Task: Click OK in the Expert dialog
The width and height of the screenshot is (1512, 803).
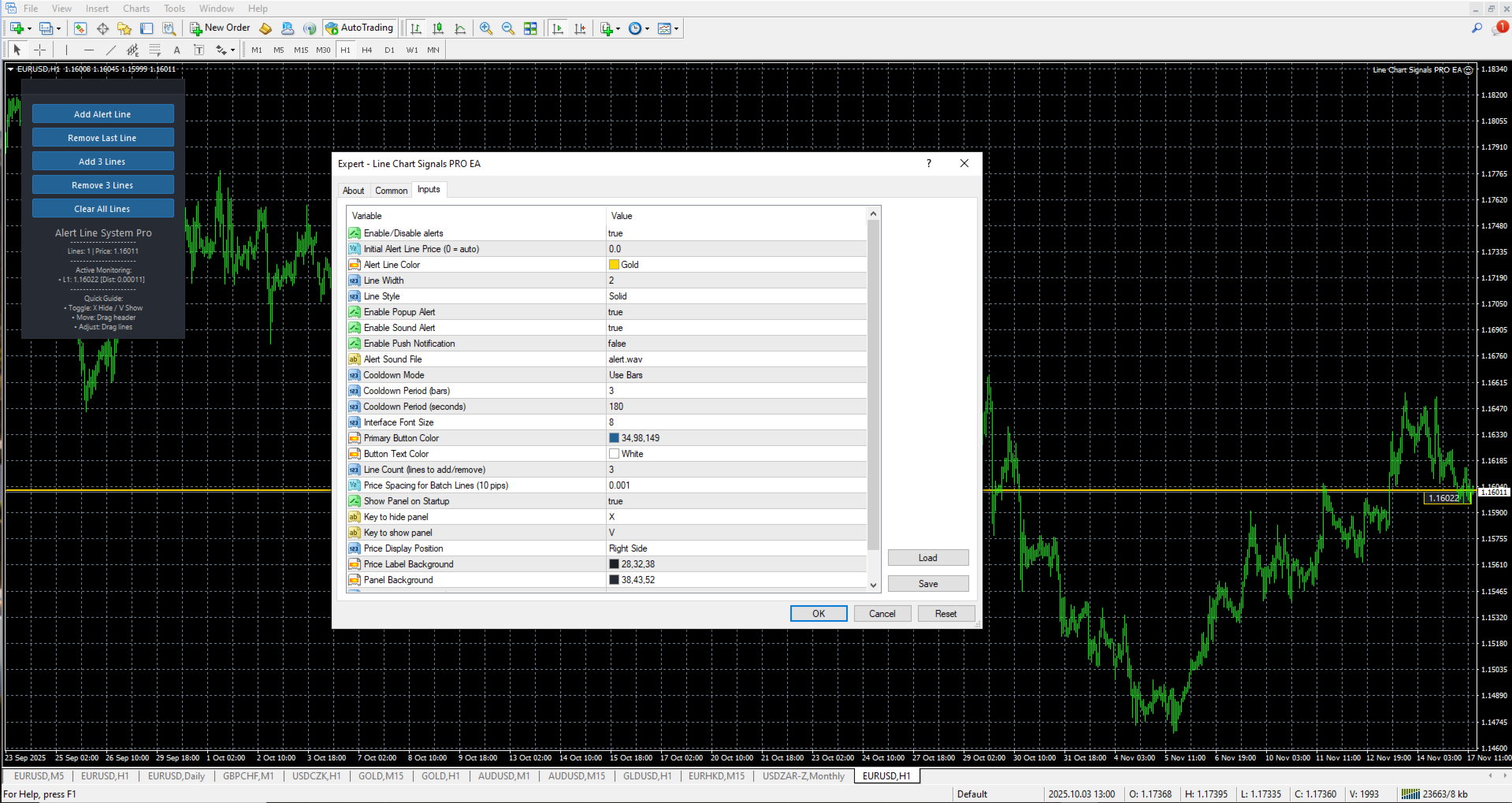Action: coord(819,614)
